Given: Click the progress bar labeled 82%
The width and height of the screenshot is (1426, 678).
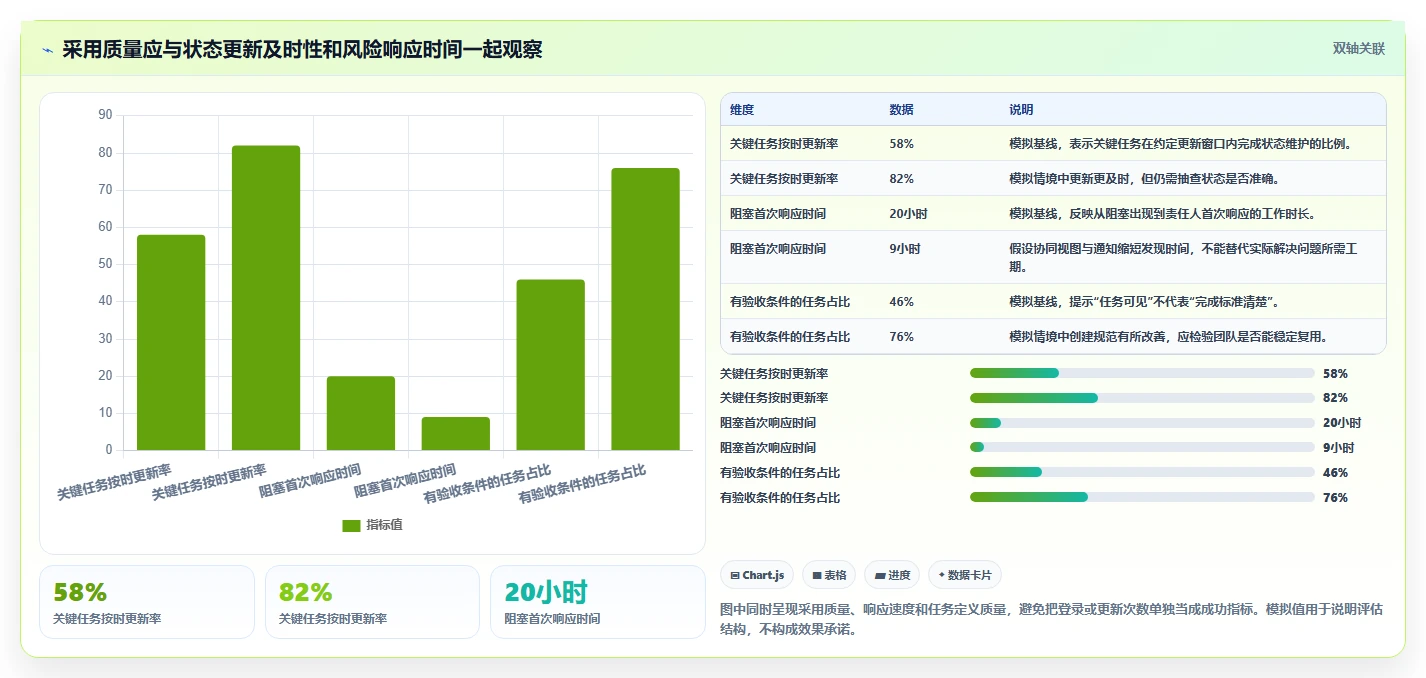Looking at the screenshot, I should (x=1142, y=398).
